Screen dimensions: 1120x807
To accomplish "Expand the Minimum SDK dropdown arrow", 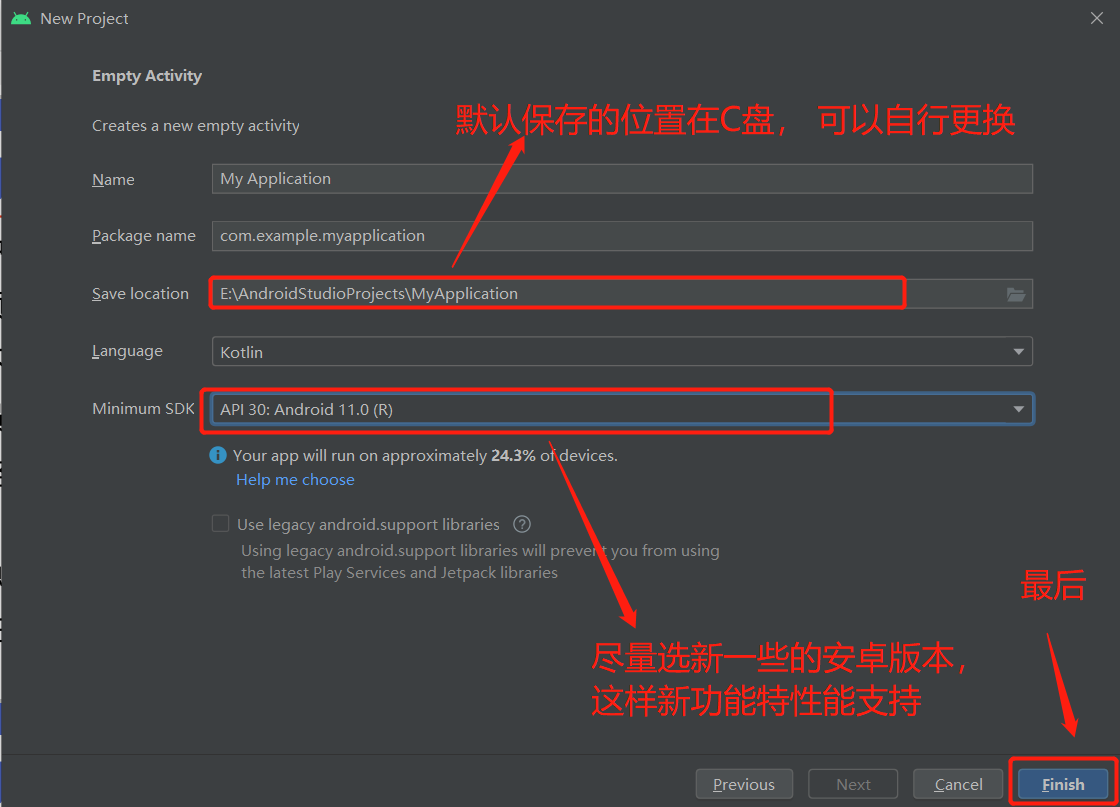I will click(1019, 409).
